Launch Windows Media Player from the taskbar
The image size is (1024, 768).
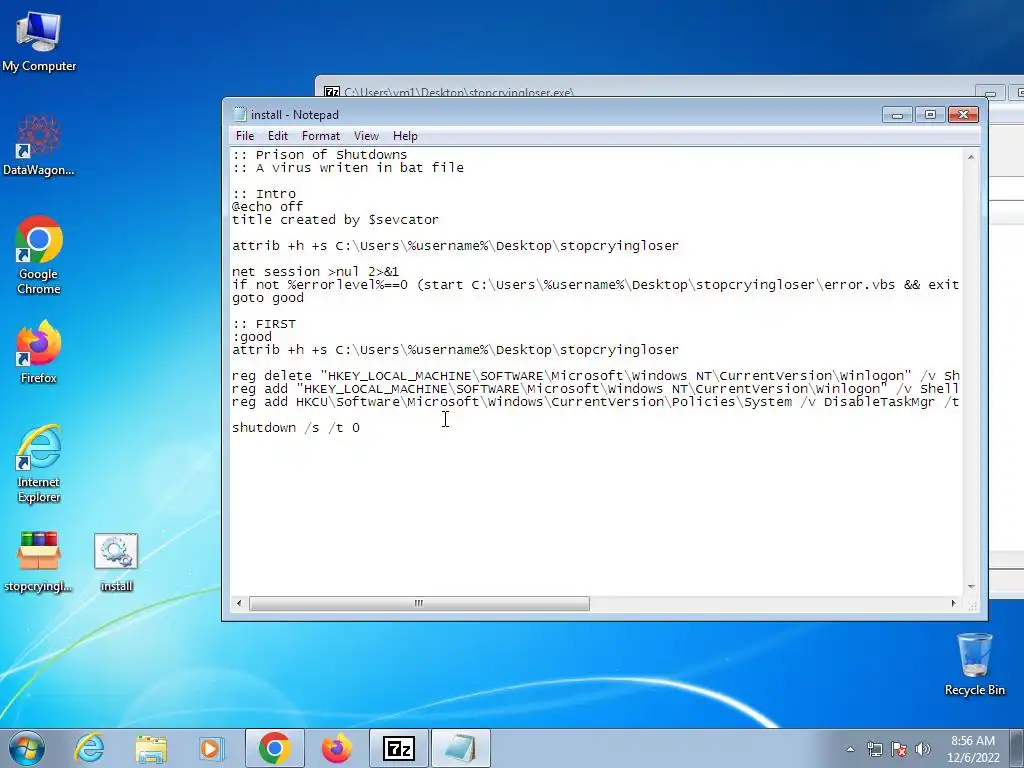(212, 748)
